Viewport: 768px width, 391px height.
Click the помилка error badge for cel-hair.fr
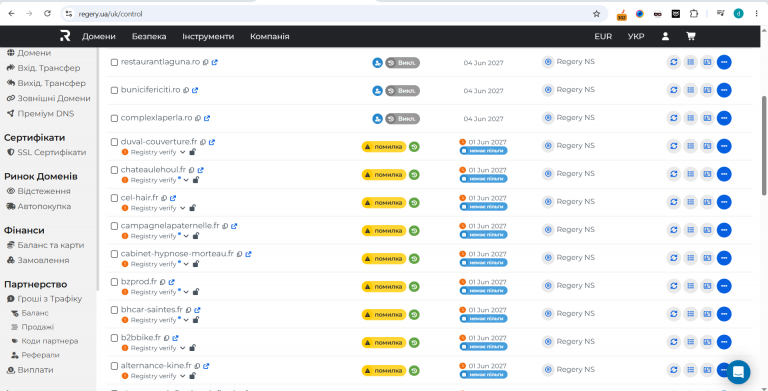[384, 202]
